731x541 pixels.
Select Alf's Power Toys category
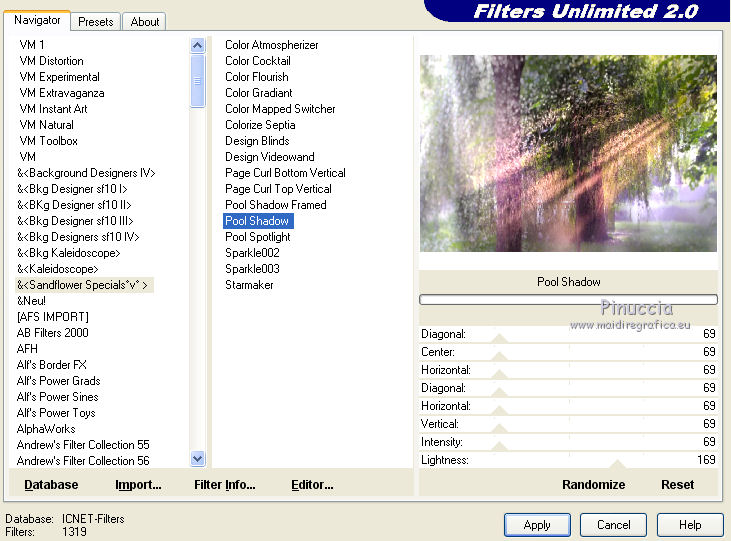click(56, 413)
